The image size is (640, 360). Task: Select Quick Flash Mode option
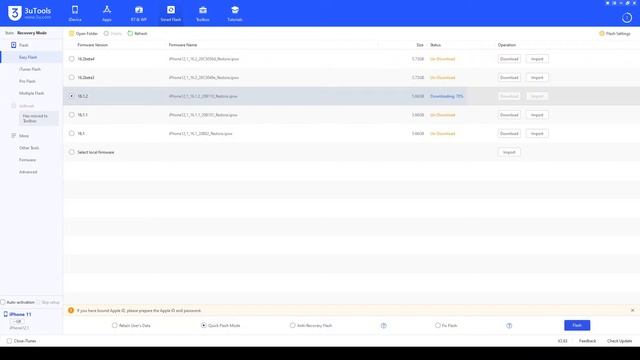(203, 325)
